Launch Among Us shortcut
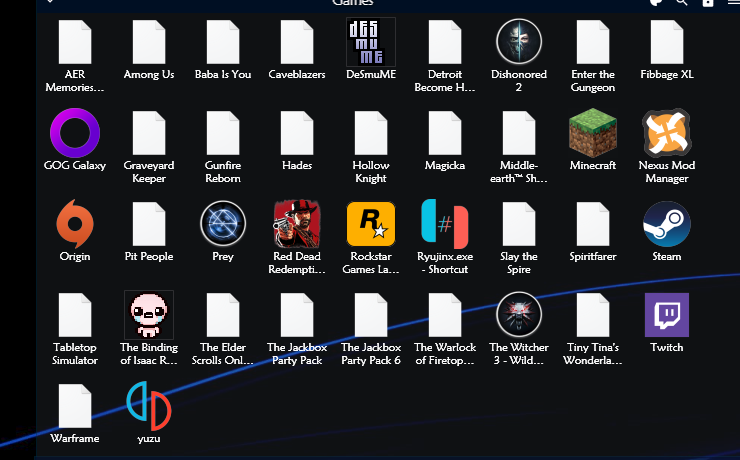The width and height of the screenshot is (740, 460). pos(149,42)
